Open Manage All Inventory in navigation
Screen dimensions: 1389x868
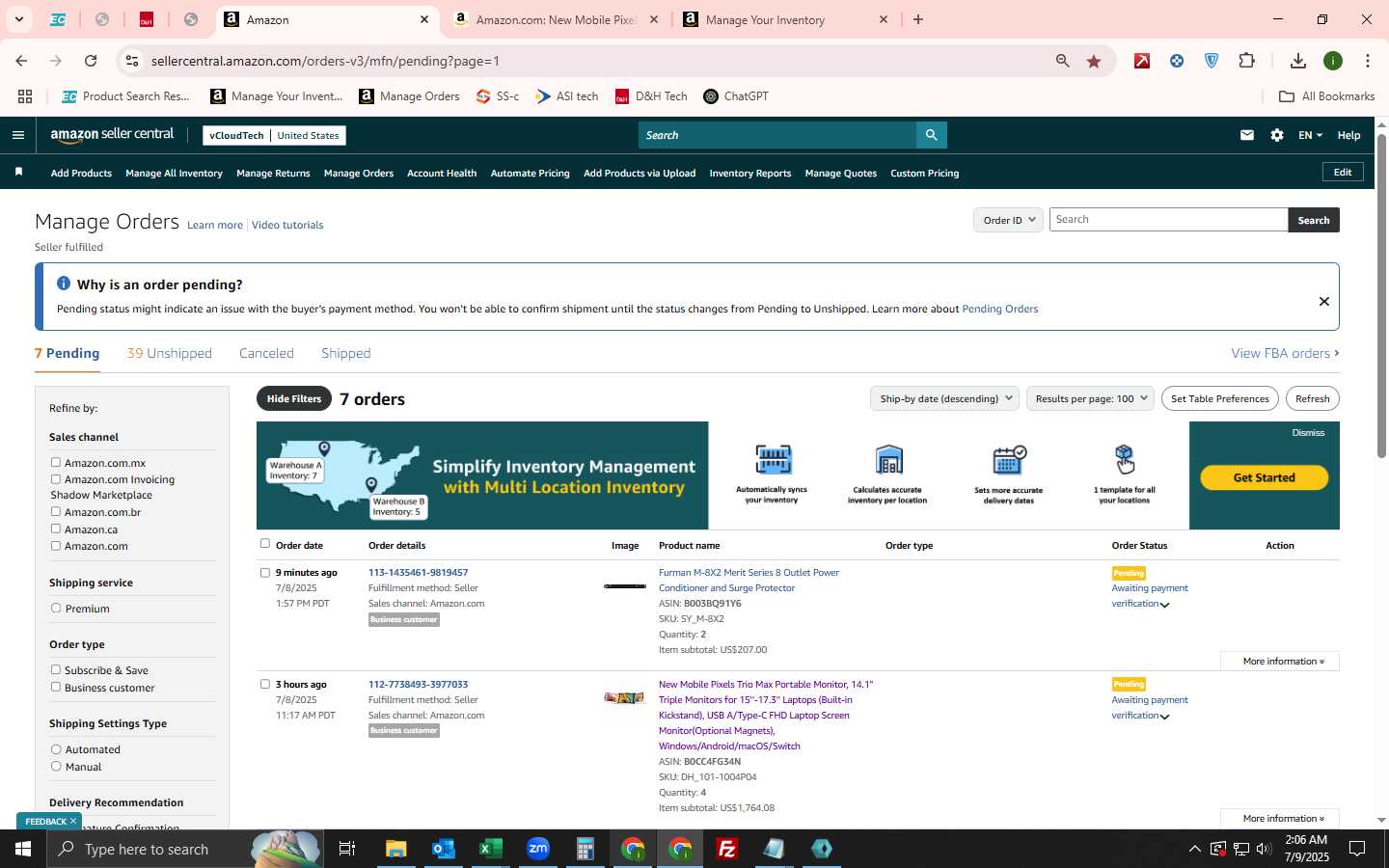click(174, 174)
